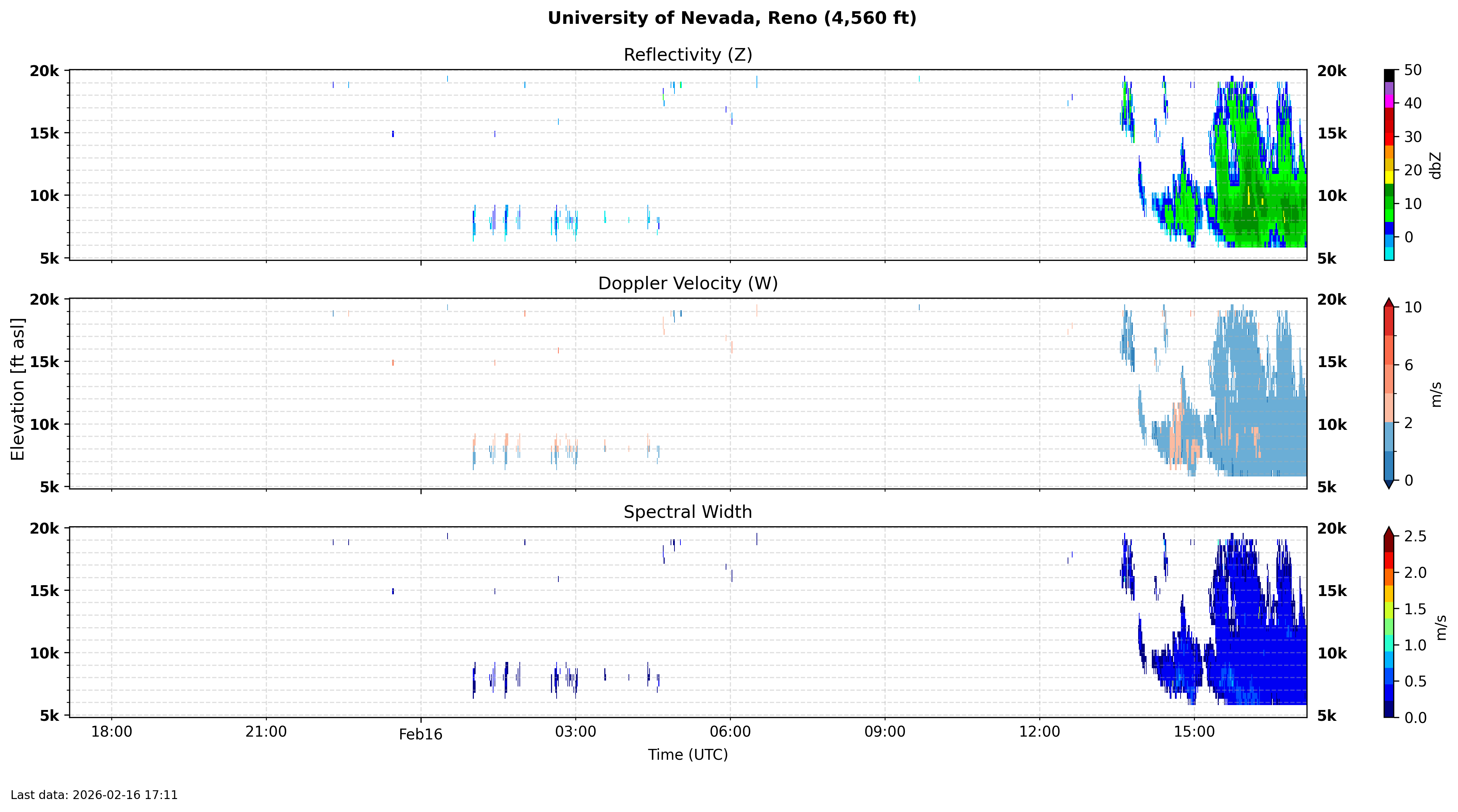Click the 20k left tick of the reflectivity plot
Viewport: 1458px width, 812px height.
(44, 71)
